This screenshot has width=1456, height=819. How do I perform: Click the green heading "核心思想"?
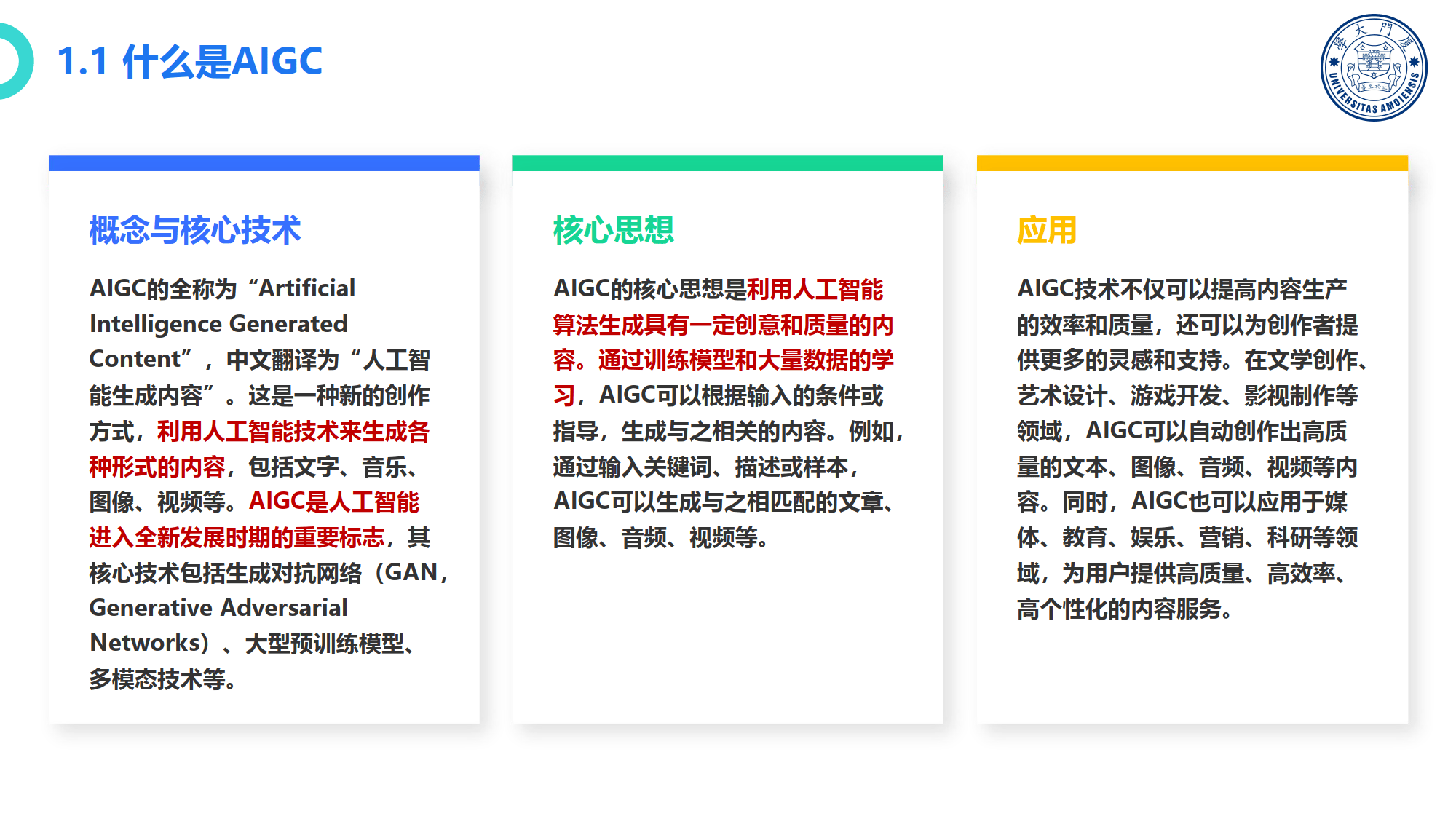(x=614, y=230)
